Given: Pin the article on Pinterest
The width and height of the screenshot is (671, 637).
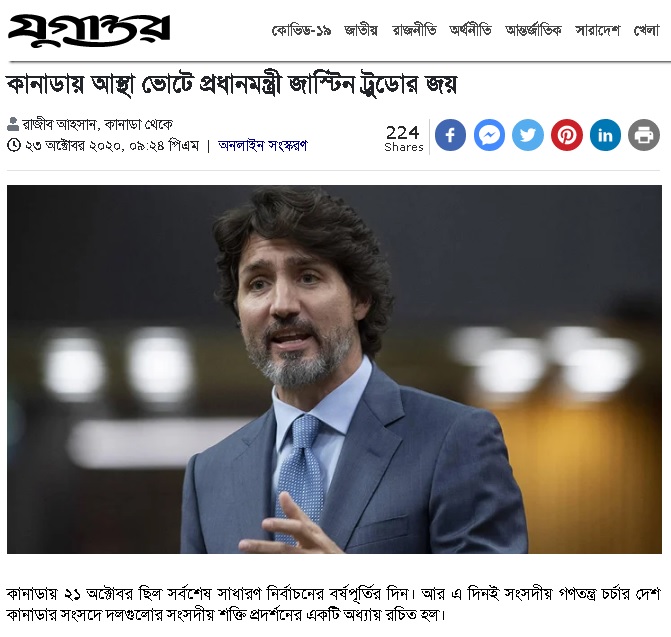Looking at the screenshot, I should tap(567, 135).
